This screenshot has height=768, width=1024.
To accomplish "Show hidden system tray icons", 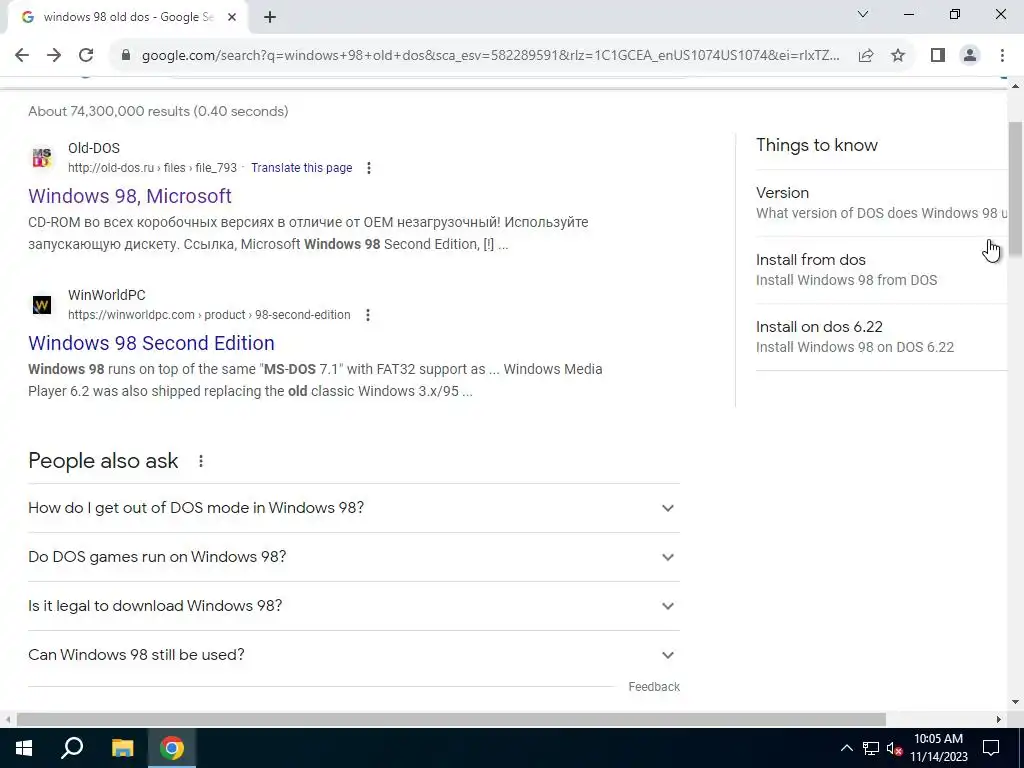I will point(846,748).
